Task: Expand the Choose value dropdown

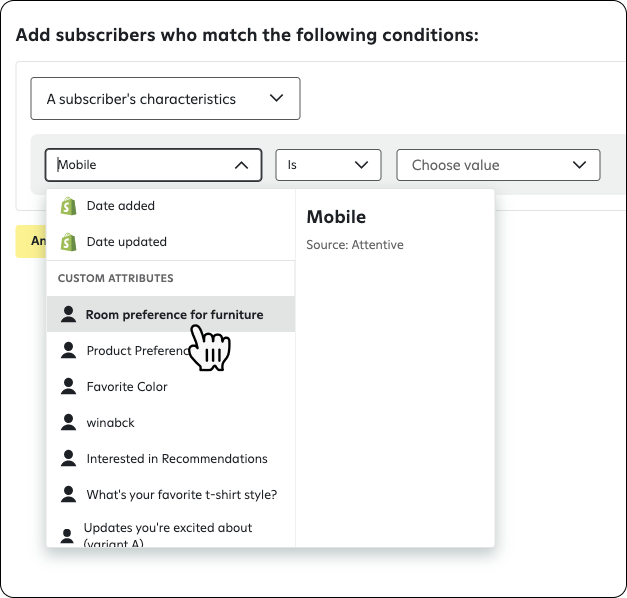Action: pyautogui.click(x=498, y=165)
